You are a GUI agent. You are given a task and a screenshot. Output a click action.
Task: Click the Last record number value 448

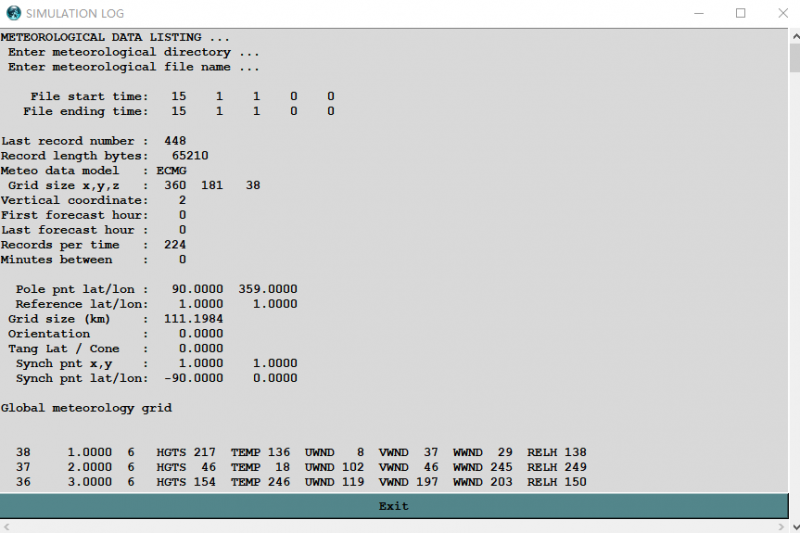click(x=175, y=141)
